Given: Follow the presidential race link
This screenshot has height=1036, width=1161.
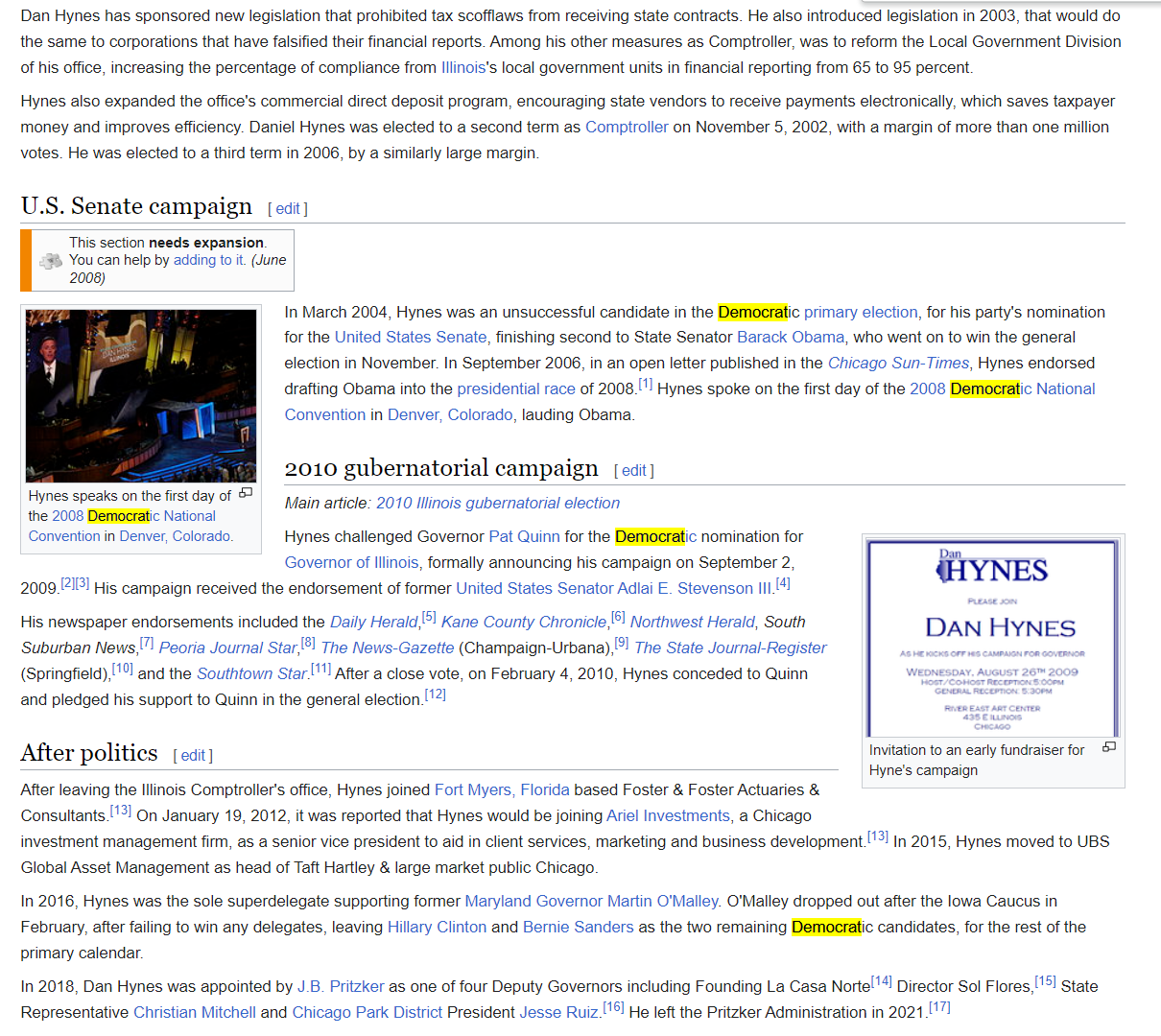Looking at the screenshot, I should pos(516,388).
